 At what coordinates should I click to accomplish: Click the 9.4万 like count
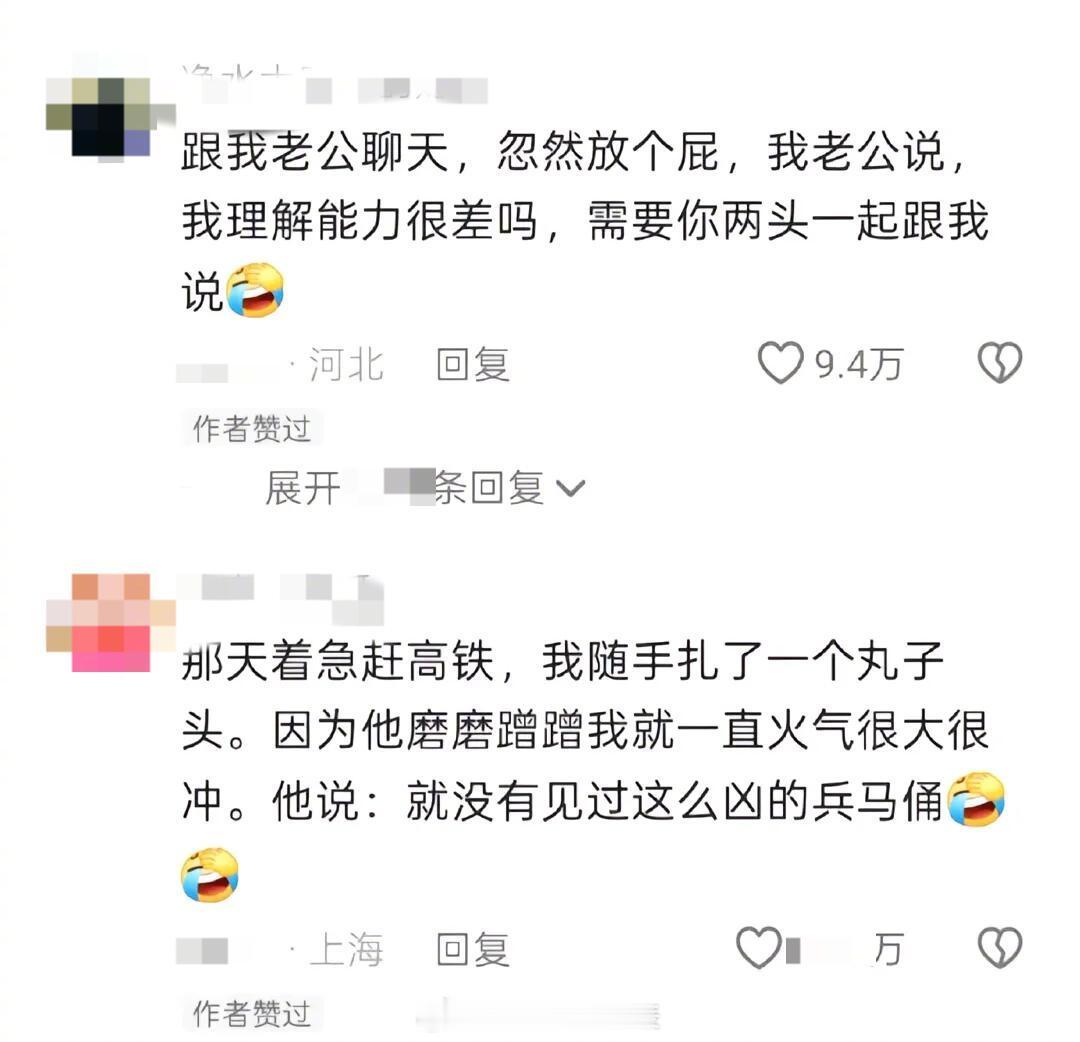point(859,364)
